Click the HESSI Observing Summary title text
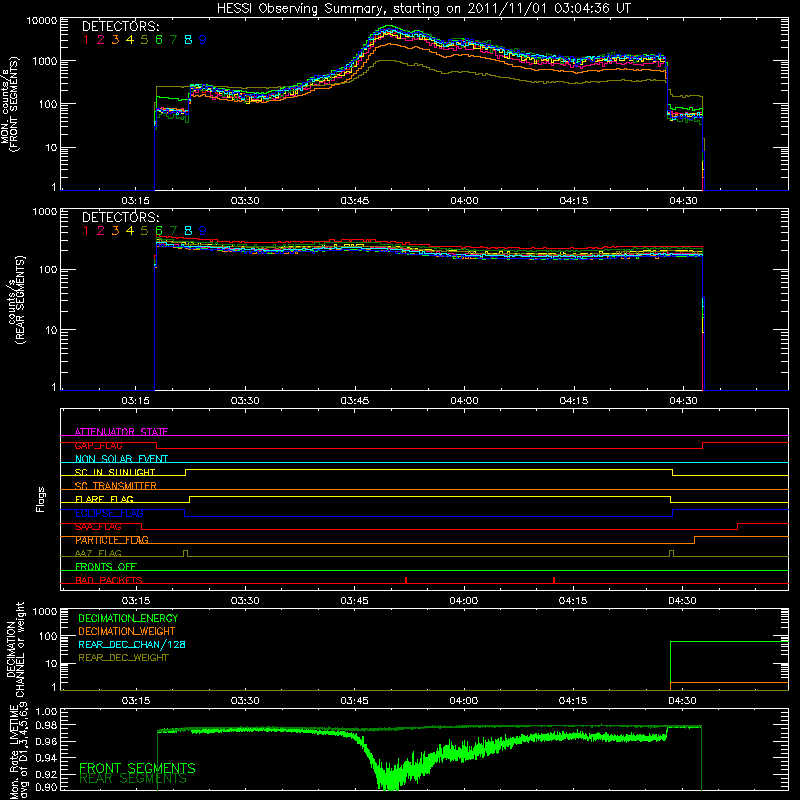 point(423,8)
